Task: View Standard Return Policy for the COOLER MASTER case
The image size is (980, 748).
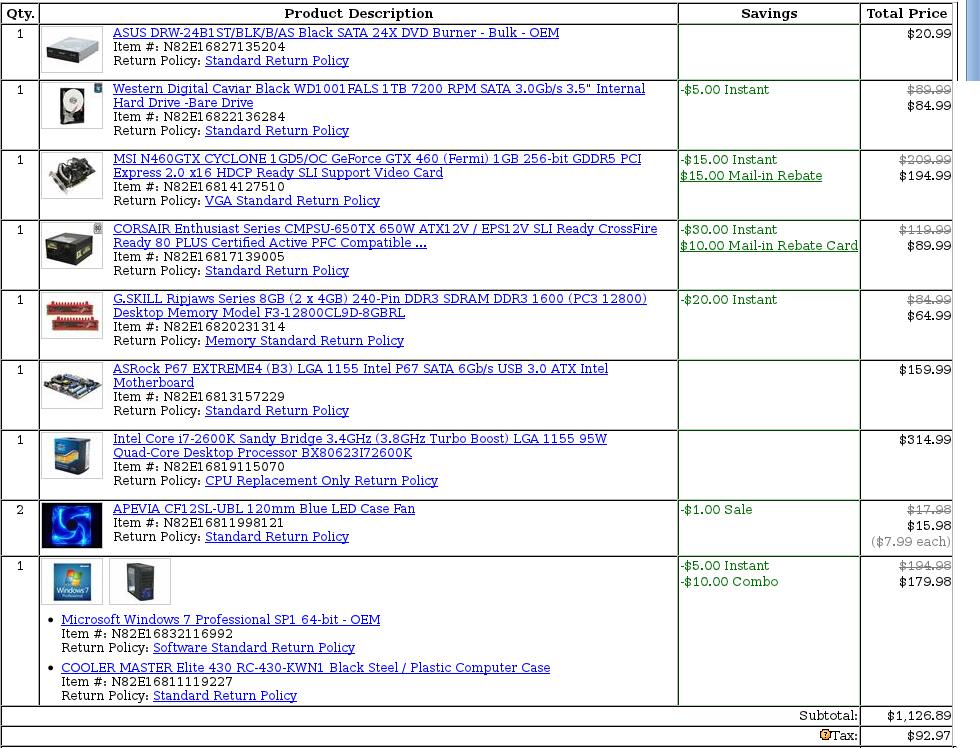Action: (225, 696)
